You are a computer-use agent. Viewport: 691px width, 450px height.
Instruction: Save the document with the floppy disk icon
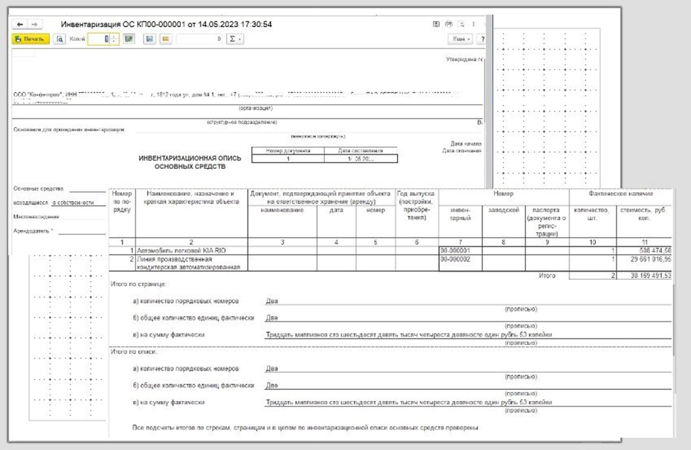pyautogui.click(x=149, y=39)
